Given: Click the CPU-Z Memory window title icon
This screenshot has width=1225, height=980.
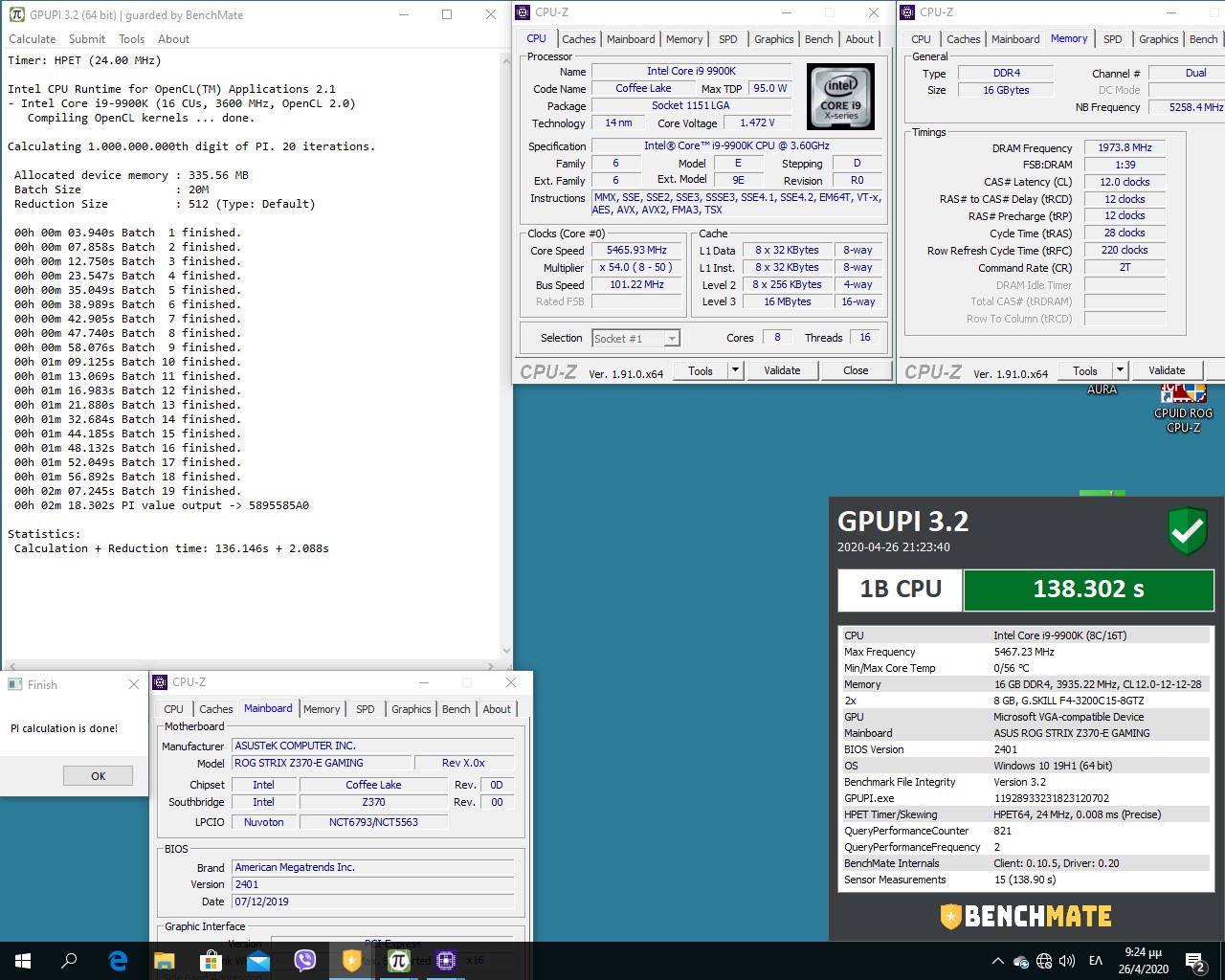Looking at the screenshot, I should [907, 12].
